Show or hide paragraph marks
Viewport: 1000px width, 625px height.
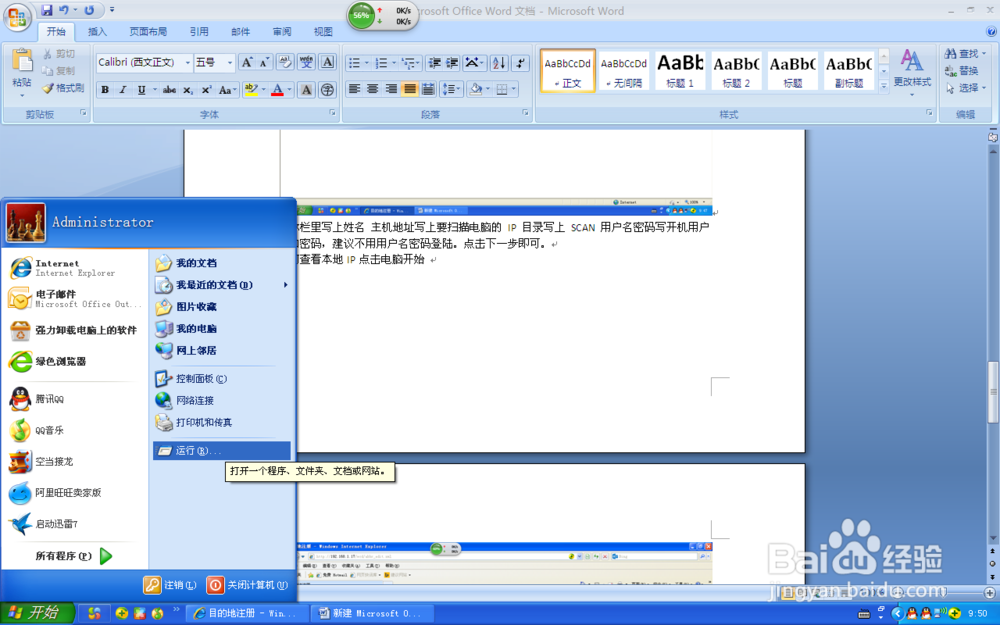pyautogui.click(x=520, y=62)
